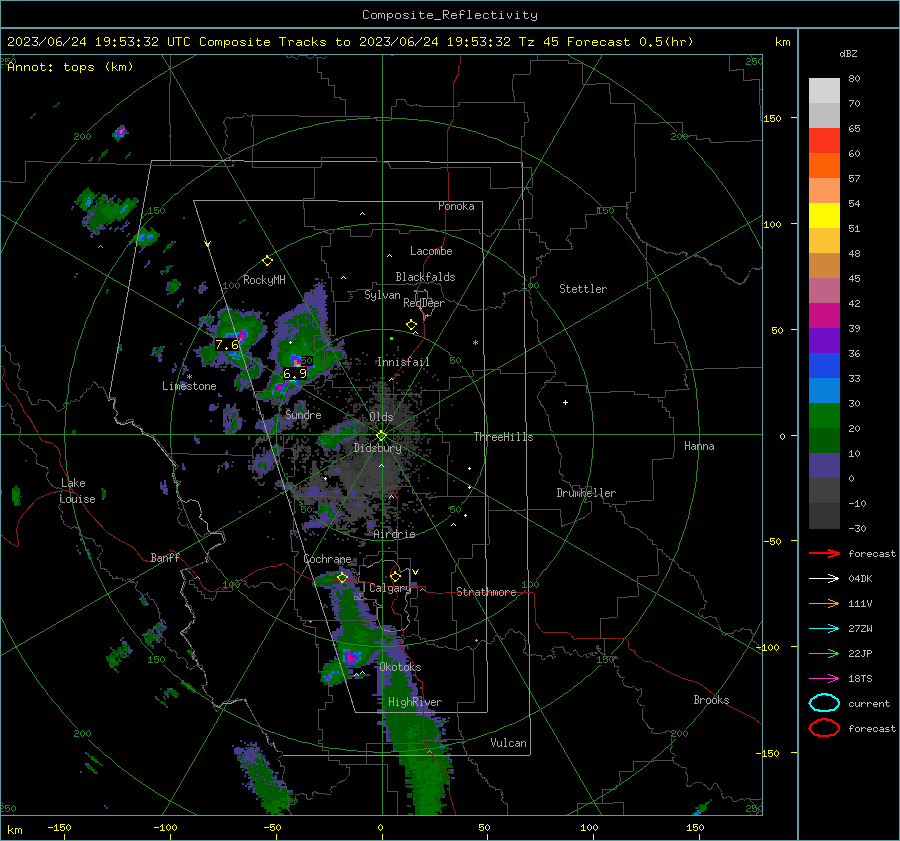Click the magenta 18TS track arrow
This screenshot has width=900, height=841.
(824, 678)
